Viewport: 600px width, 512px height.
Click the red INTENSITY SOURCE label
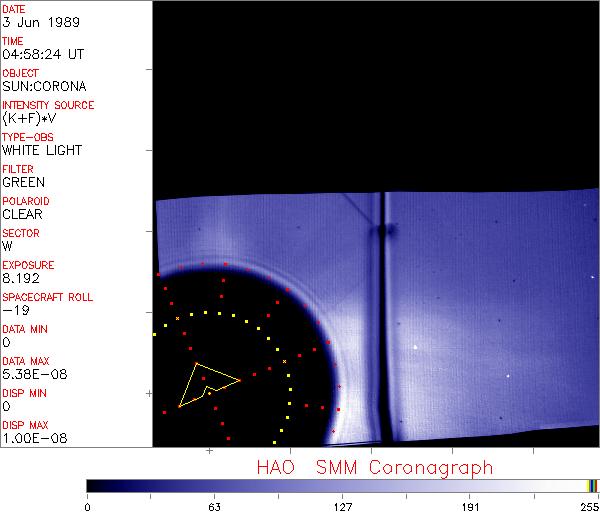point(48,105)
